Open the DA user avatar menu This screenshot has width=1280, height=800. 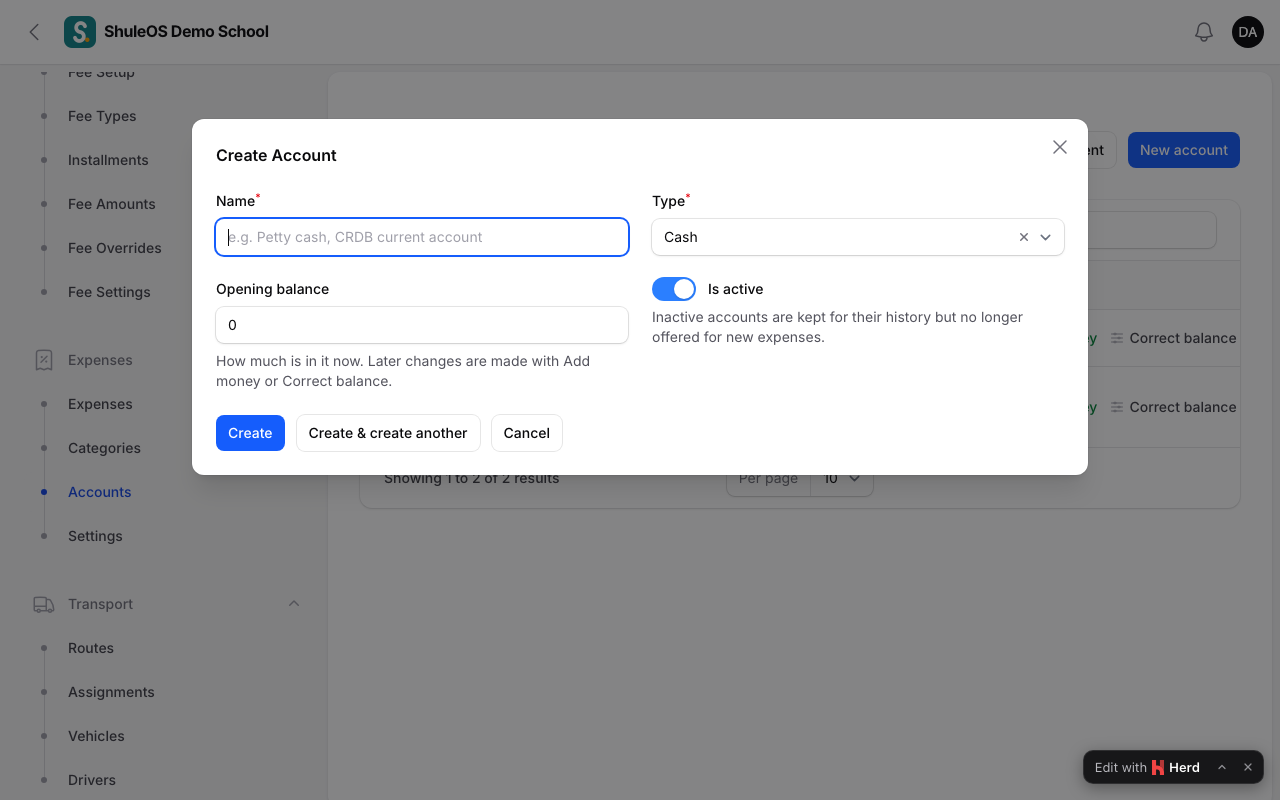point(1248,32)
